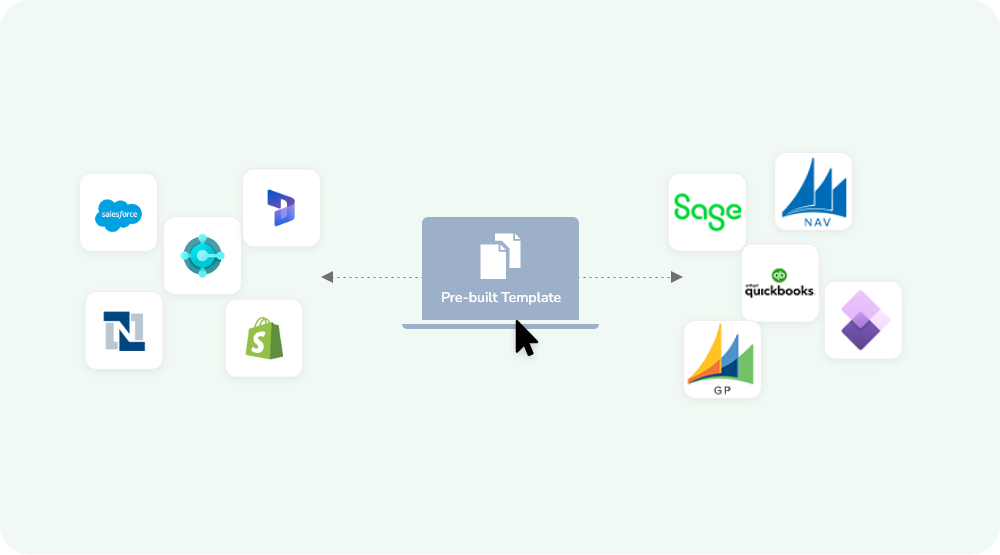Select the Shopify shopping bag icon

coord(264,337)
